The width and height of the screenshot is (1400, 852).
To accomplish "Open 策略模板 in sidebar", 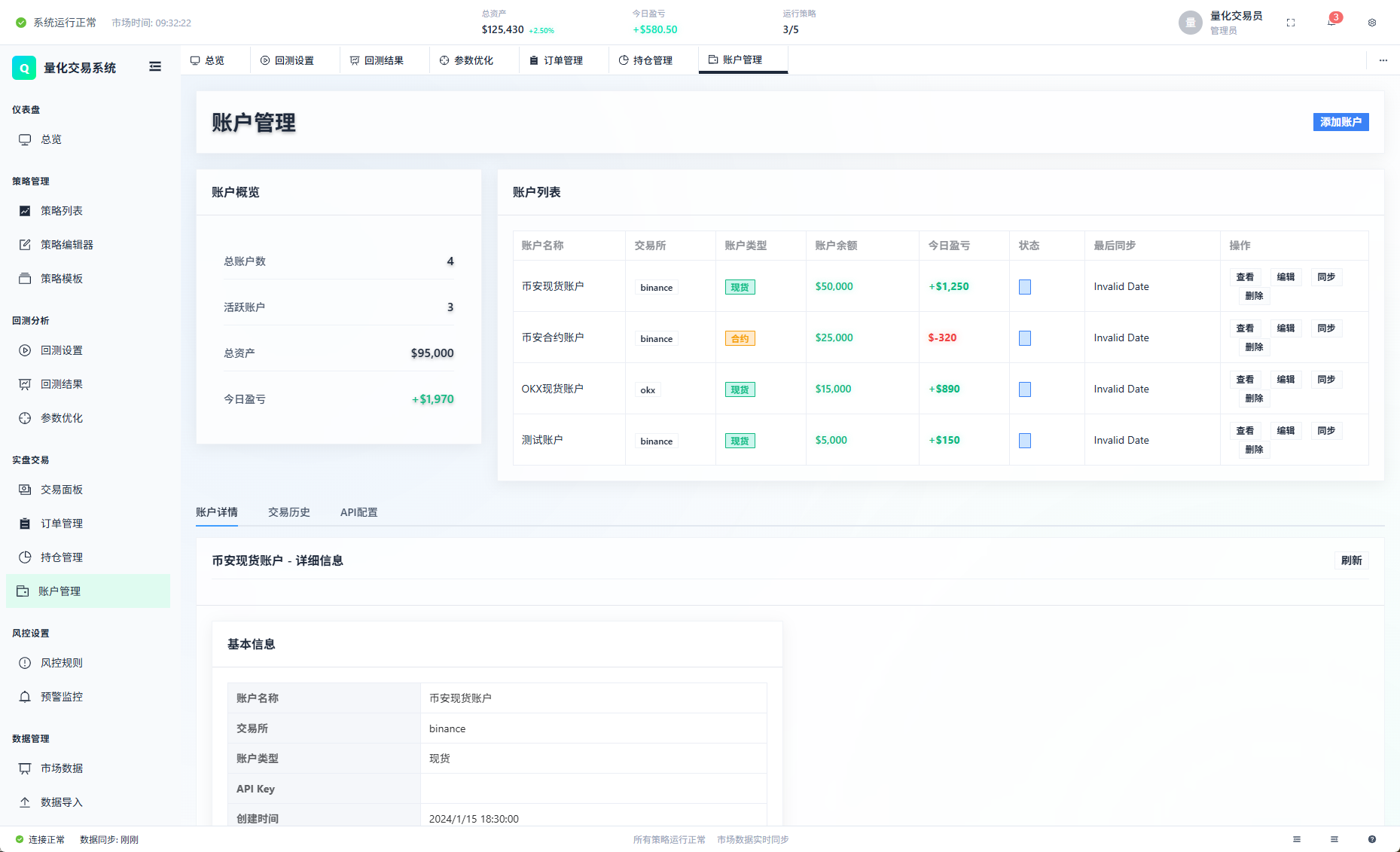I will tap(88, 279).
